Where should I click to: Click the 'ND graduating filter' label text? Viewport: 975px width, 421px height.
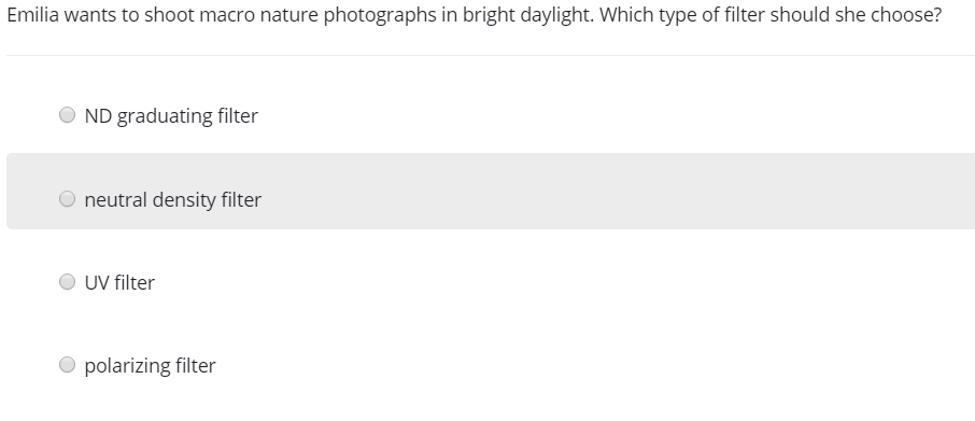pyautogui.click(x=171, y=116)
